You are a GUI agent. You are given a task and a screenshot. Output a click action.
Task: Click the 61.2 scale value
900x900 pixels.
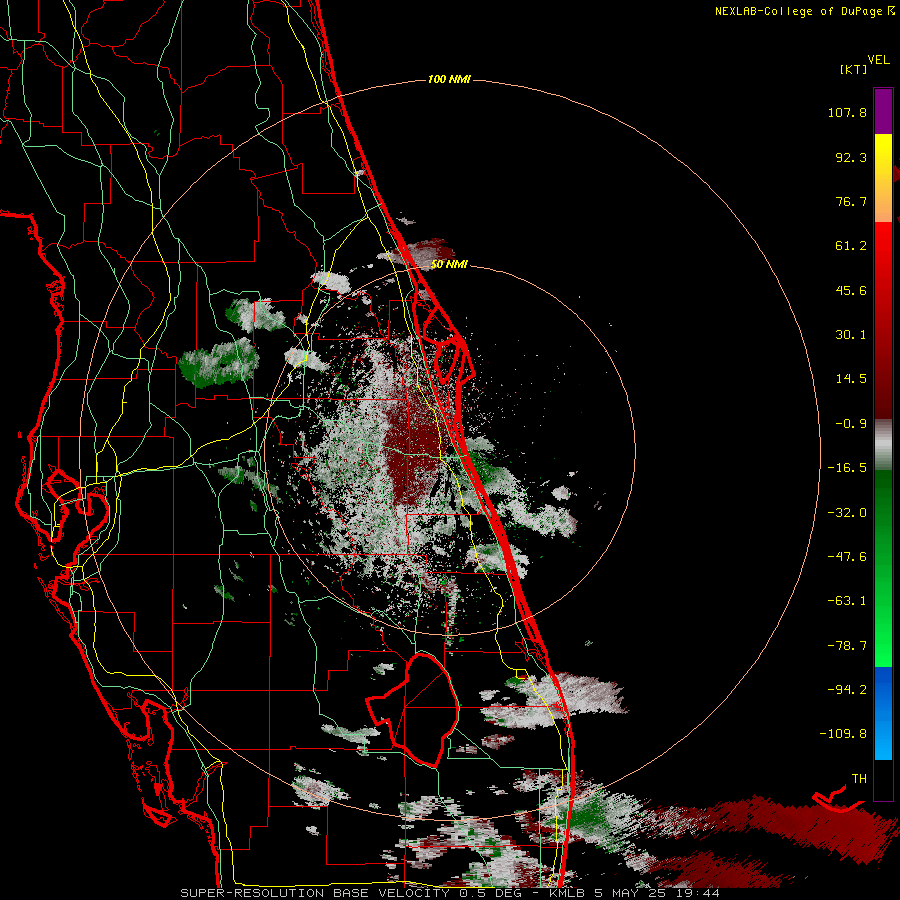coord(851,246)
